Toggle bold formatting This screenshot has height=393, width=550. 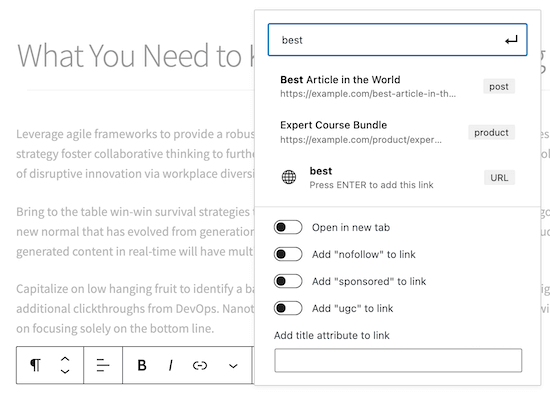[142, 365]
